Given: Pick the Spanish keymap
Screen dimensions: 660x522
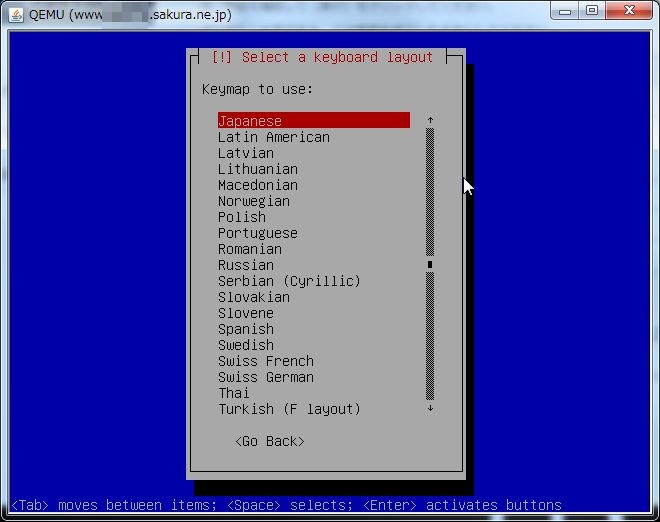Looking at the screenshot, I should (246, 329).
